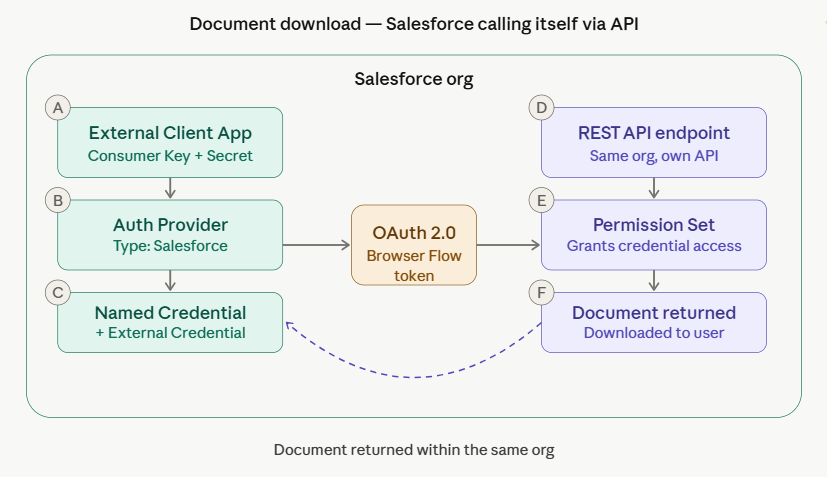827x477 pixels.
Task: Select the OAuth 2.0 Browser Flow box
Action: coord(414,245)
